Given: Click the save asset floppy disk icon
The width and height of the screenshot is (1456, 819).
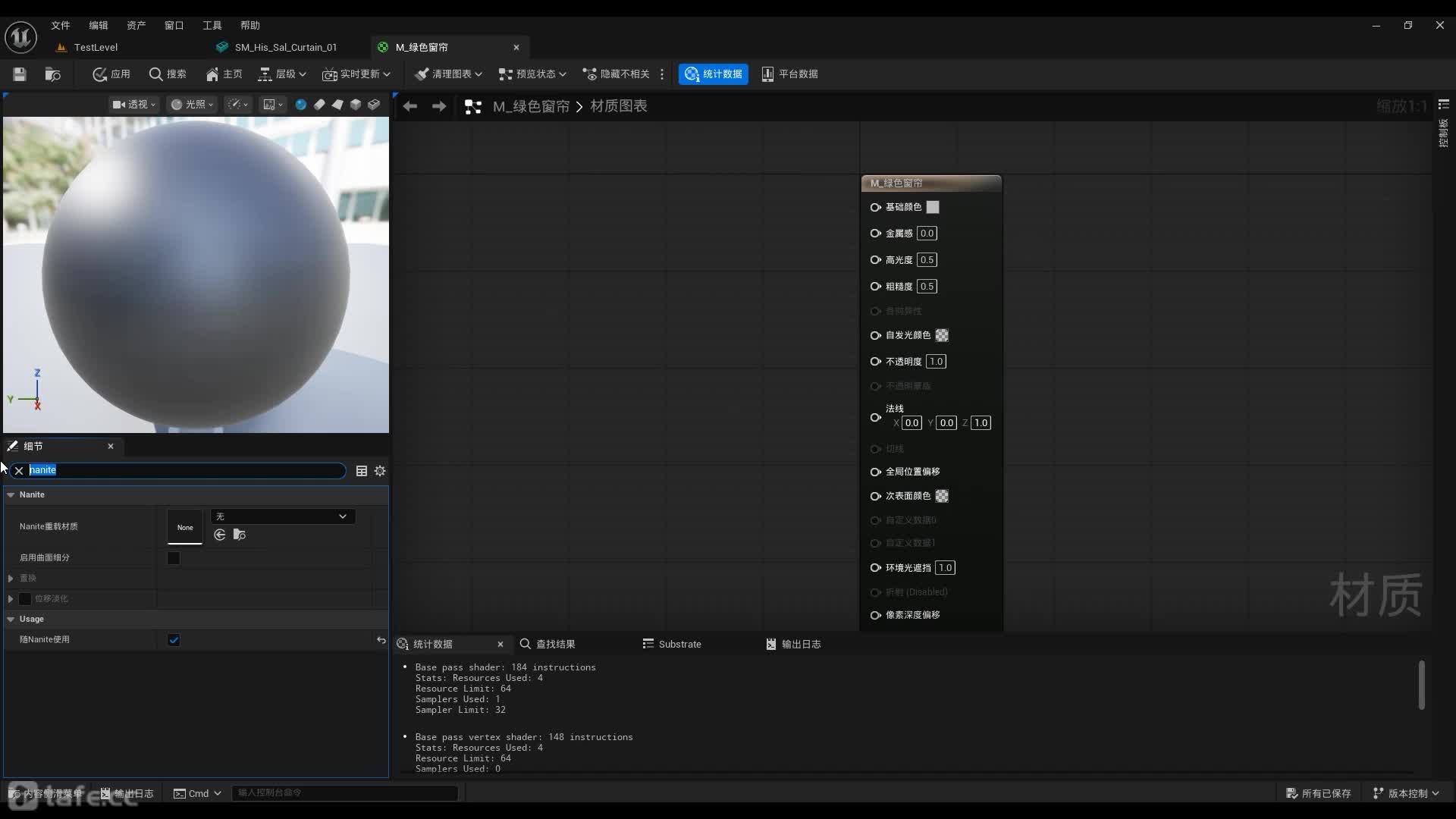Looking at the screenshot, I should (x=20, y=74).
